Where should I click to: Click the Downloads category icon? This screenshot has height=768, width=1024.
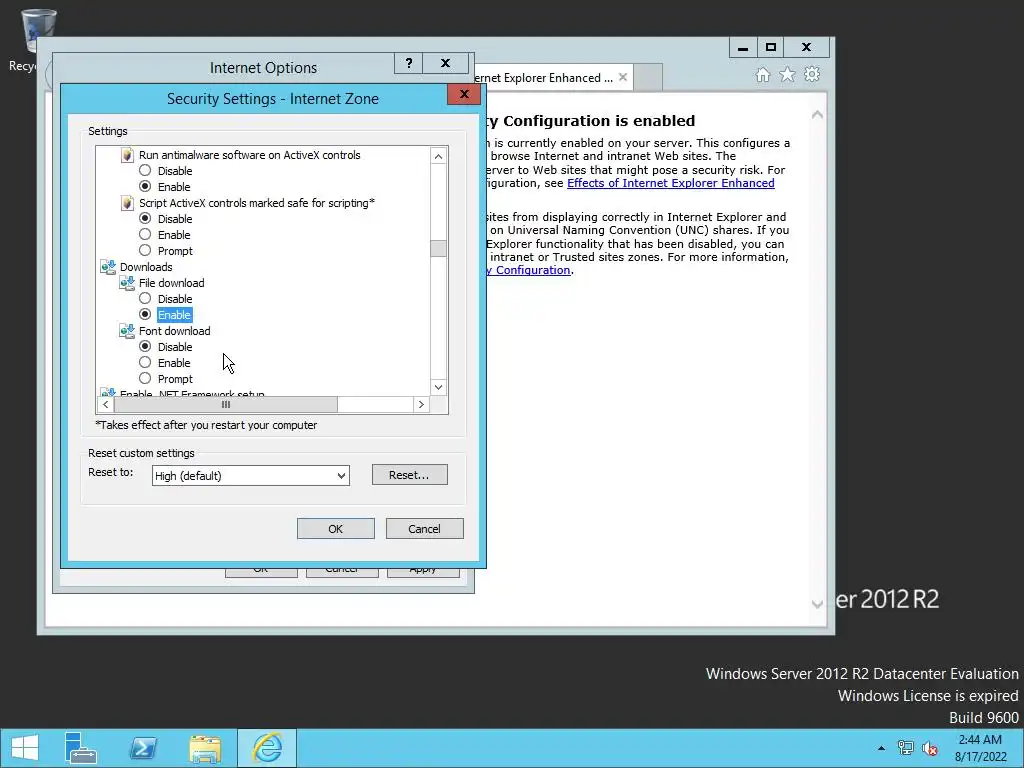108,267
